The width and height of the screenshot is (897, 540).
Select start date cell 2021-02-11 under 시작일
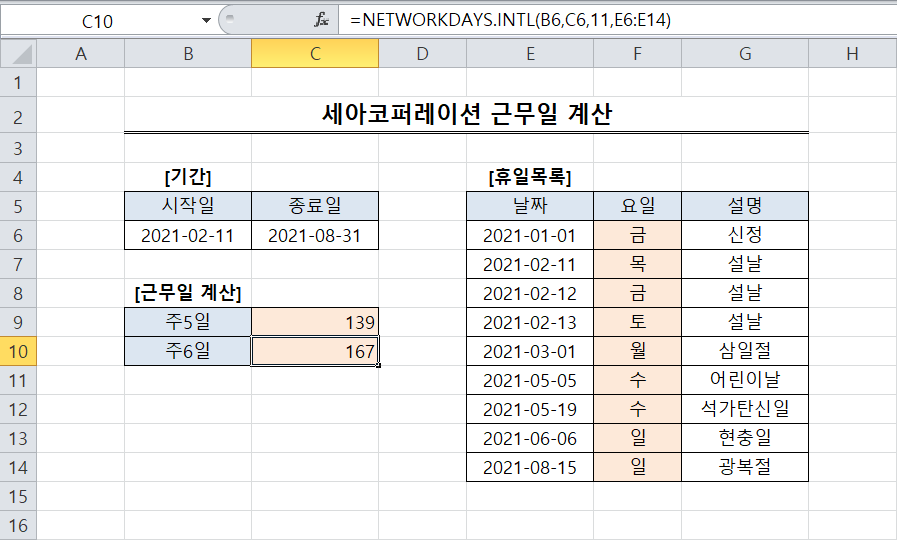pos(188,235)
